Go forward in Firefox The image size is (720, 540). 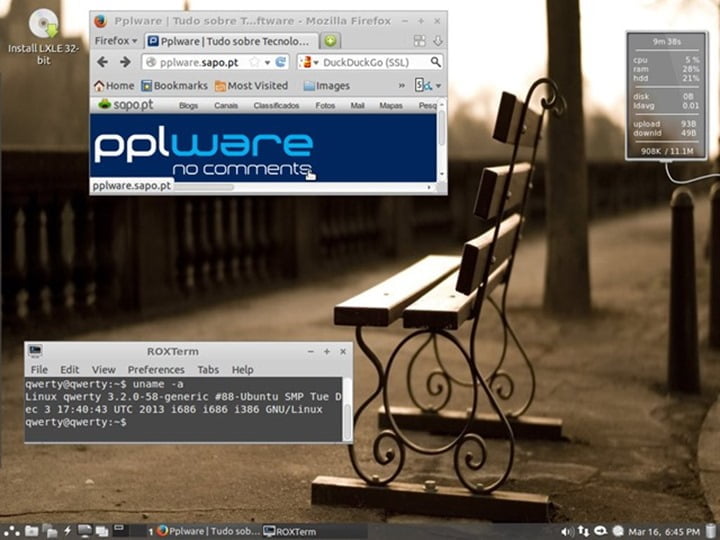125,62
